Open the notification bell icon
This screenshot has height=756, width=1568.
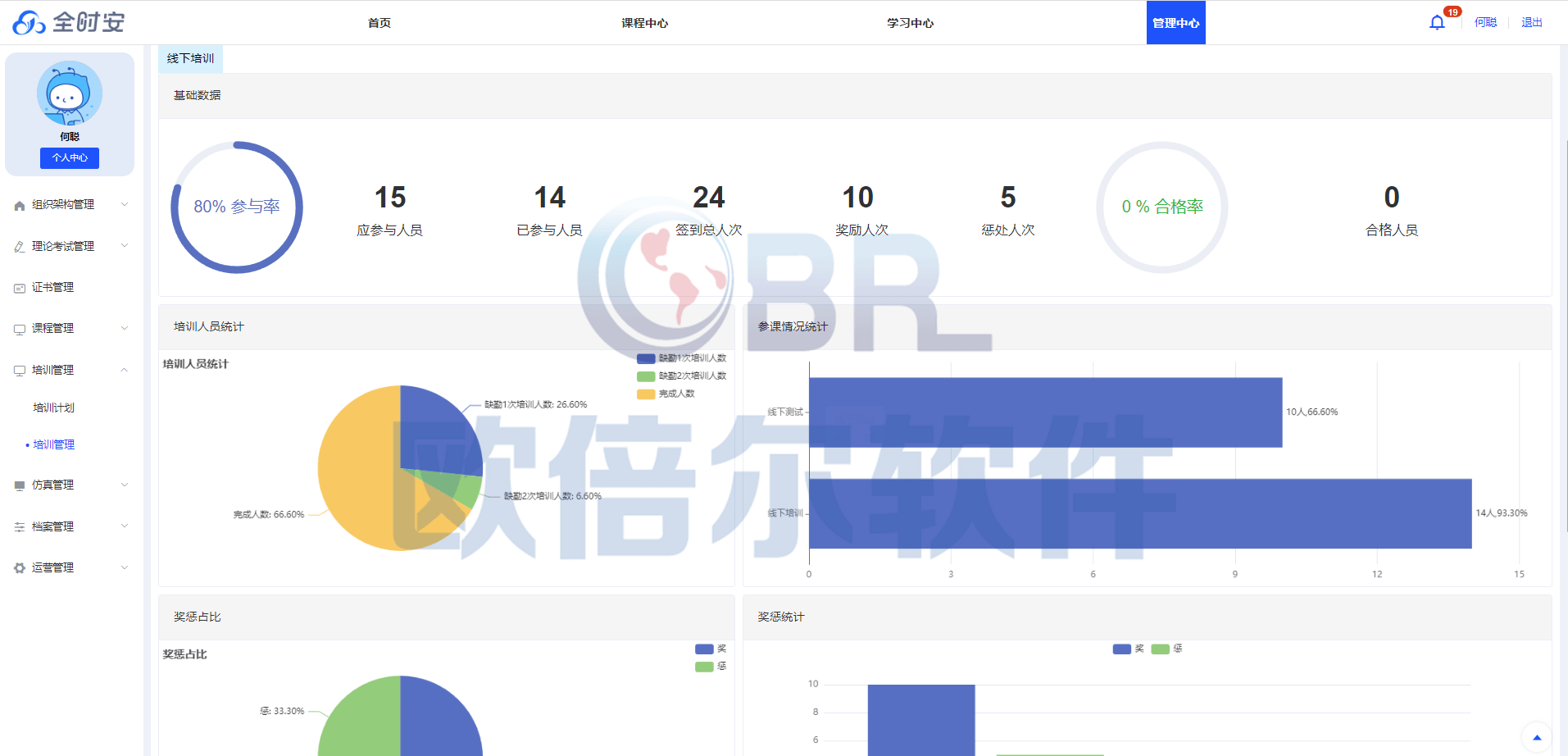coord(1437,23)
